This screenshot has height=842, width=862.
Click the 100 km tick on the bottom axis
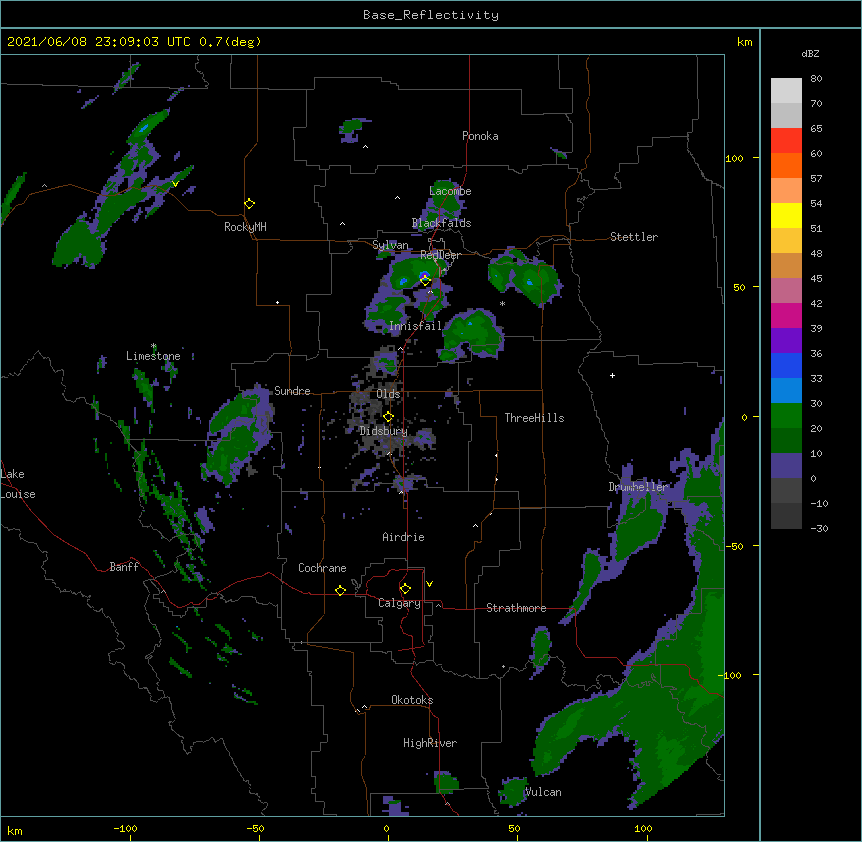tap(643, 828)
